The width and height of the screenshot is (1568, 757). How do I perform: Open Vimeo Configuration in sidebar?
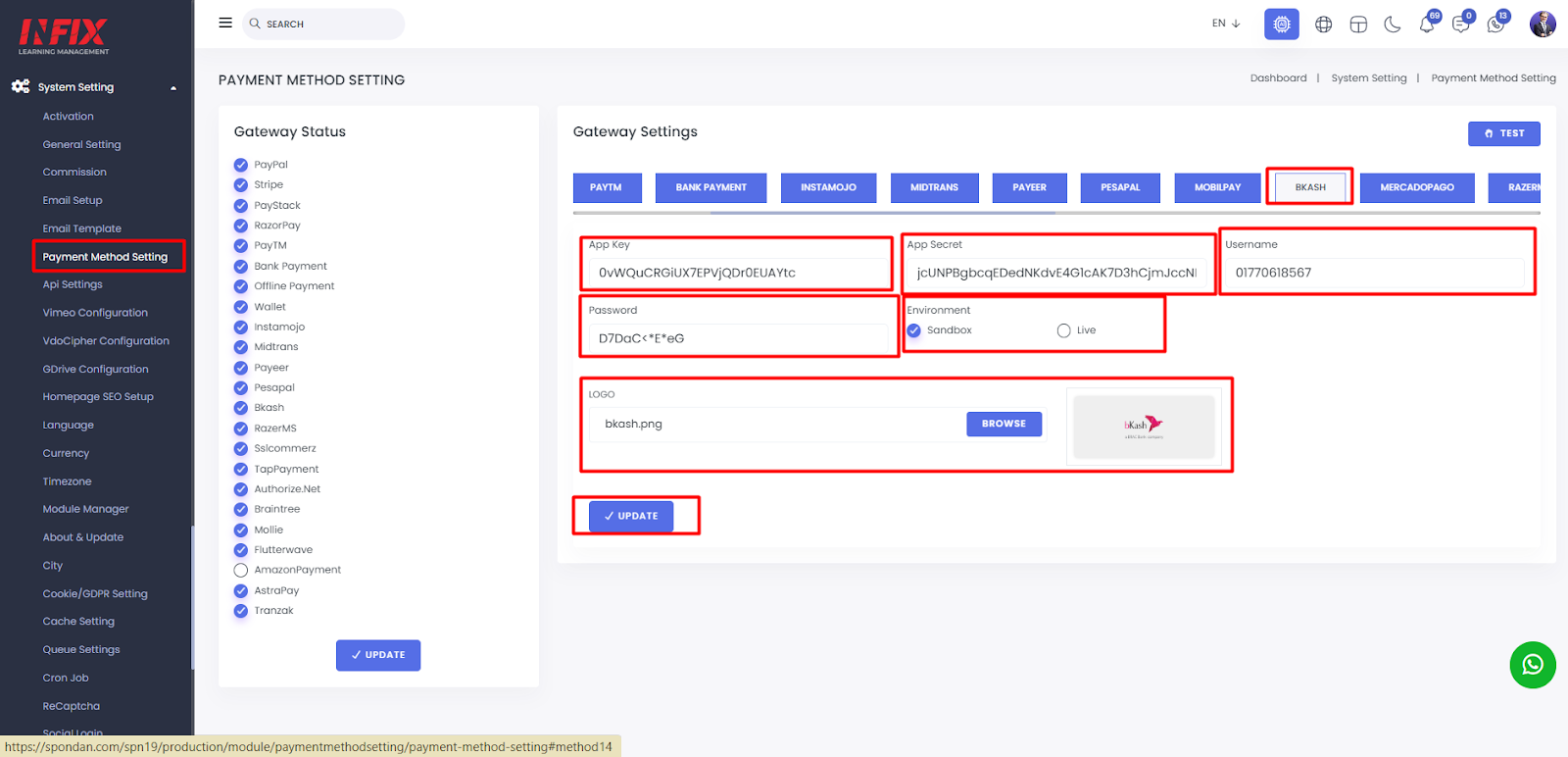coord(95,313)
